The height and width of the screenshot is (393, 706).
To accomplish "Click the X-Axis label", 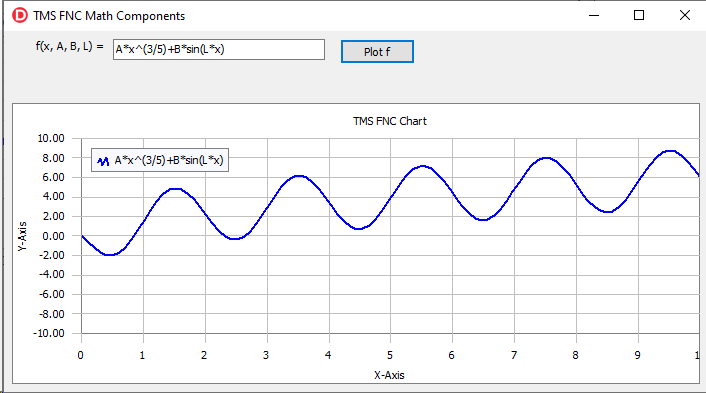I will [x=389, y=375].
